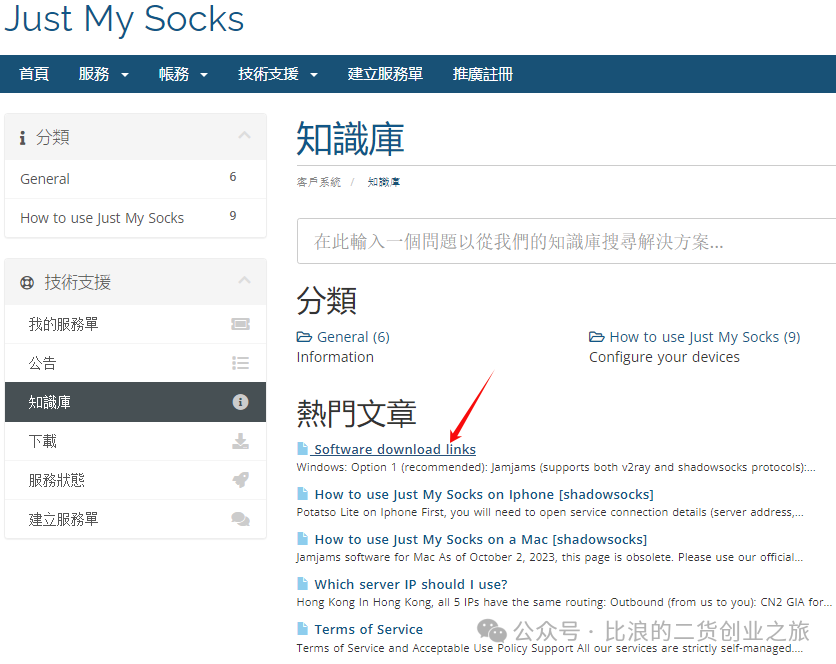Open 服務狀態 in the sidebar
Viewport: 836px width, 664px height.
coord(135,481)
